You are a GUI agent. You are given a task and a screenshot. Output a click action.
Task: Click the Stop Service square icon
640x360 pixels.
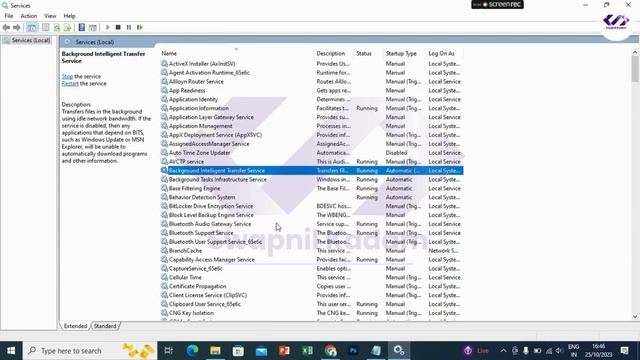(x=118, y=27)
